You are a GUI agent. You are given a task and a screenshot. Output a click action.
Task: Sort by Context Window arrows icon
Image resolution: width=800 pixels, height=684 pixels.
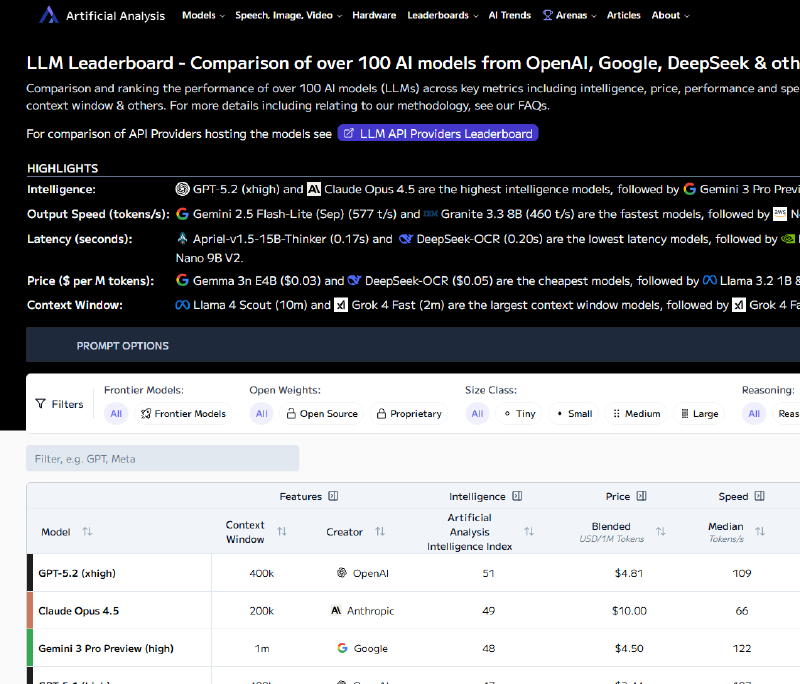pos(282,532)
